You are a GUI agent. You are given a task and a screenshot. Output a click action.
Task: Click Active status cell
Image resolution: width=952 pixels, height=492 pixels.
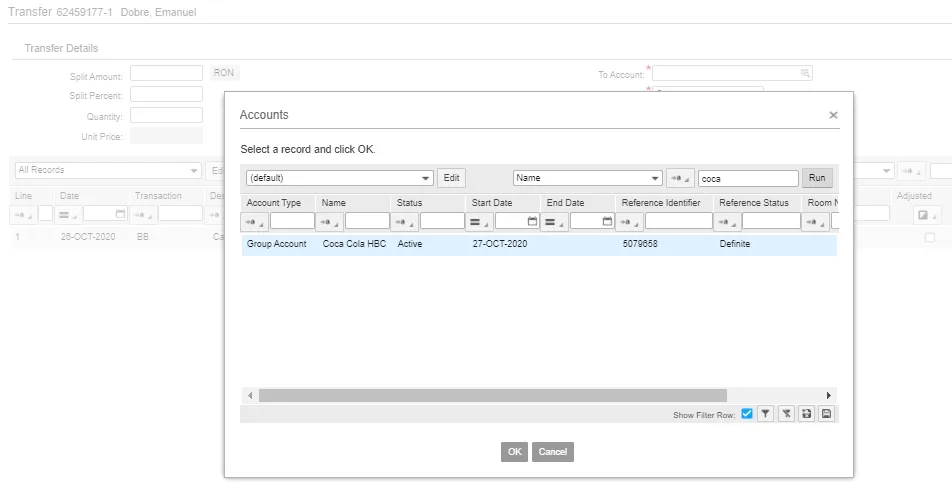point(410,244)
